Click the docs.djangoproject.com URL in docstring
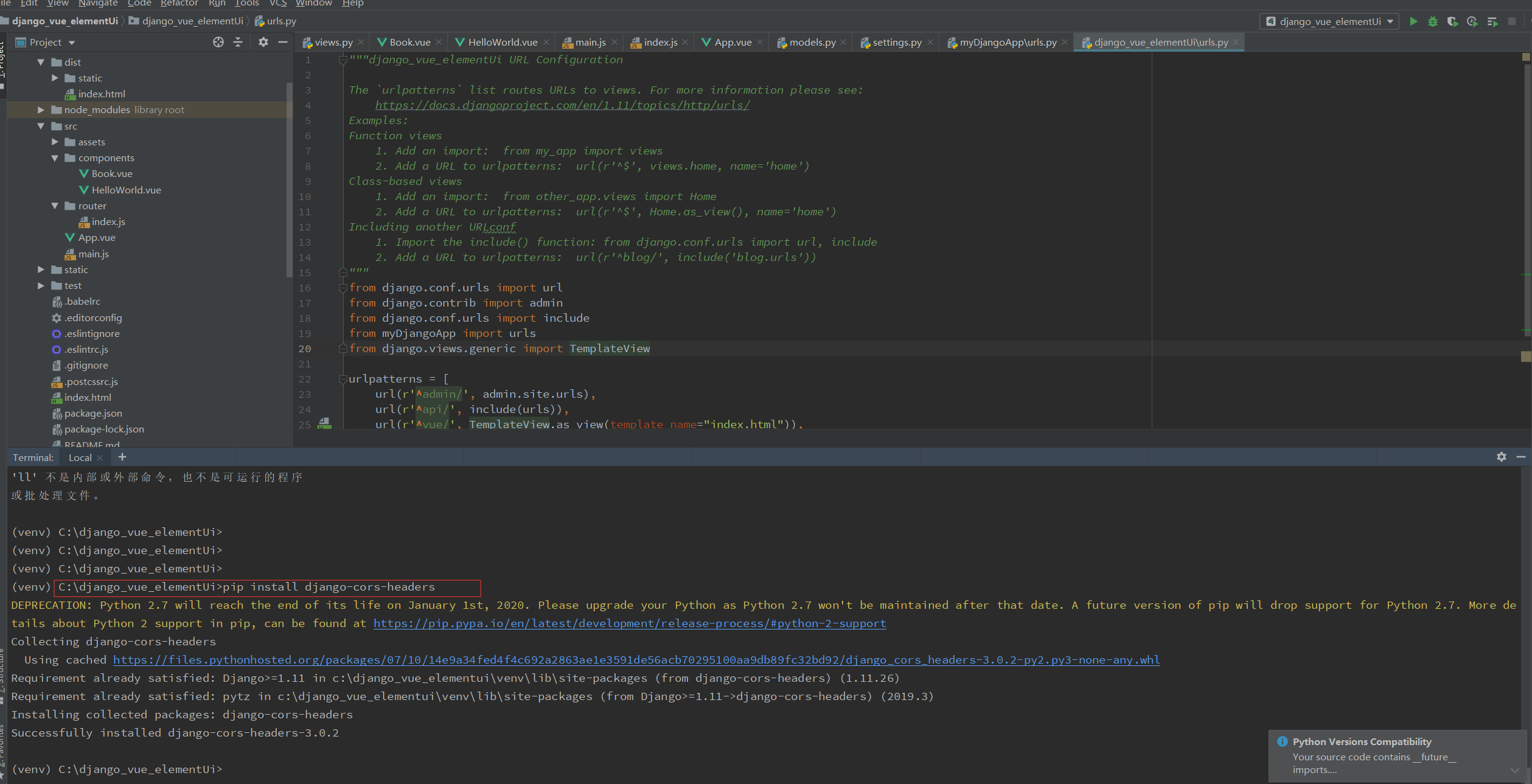1532x784 pixels. tap(562, 105)
